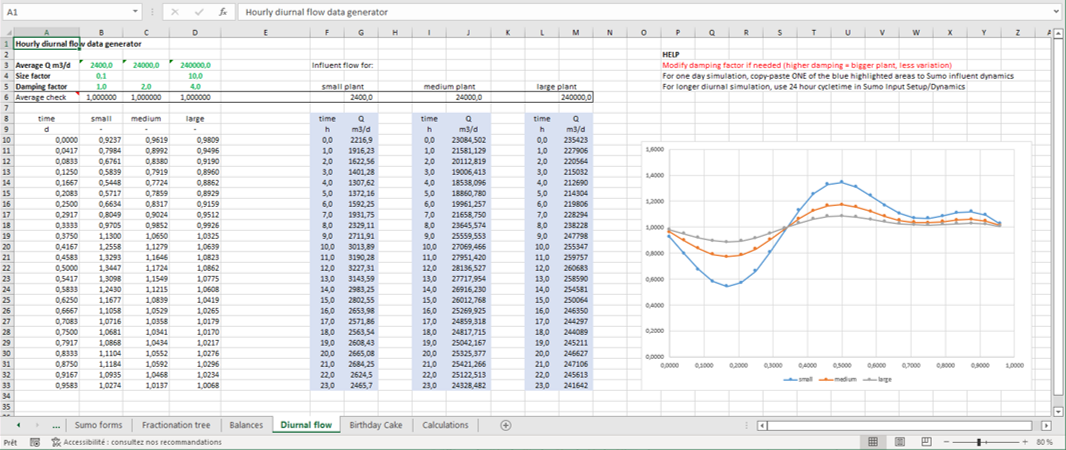
Task: Click the Cancel entry X icon in formula bar
Action: (174, 11)
